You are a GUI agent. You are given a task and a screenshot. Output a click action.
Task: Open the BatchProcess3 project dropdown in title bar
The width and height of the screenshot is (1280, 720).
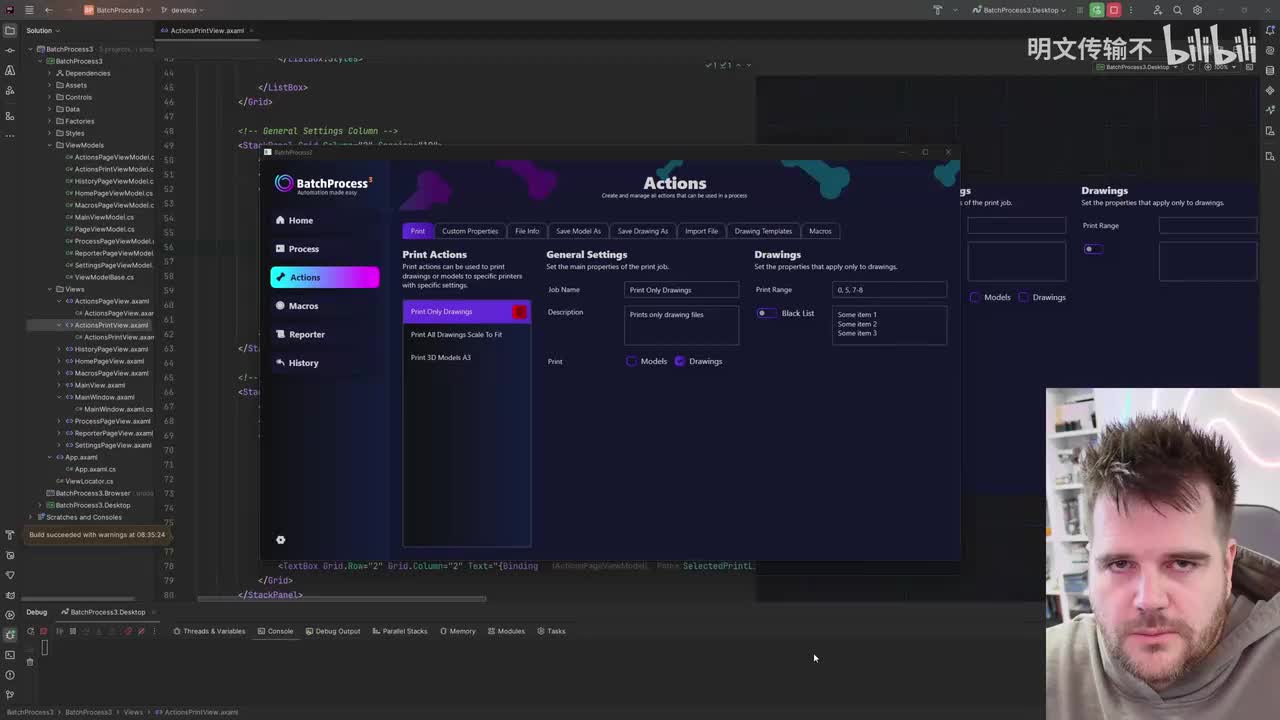pos(117,10)
